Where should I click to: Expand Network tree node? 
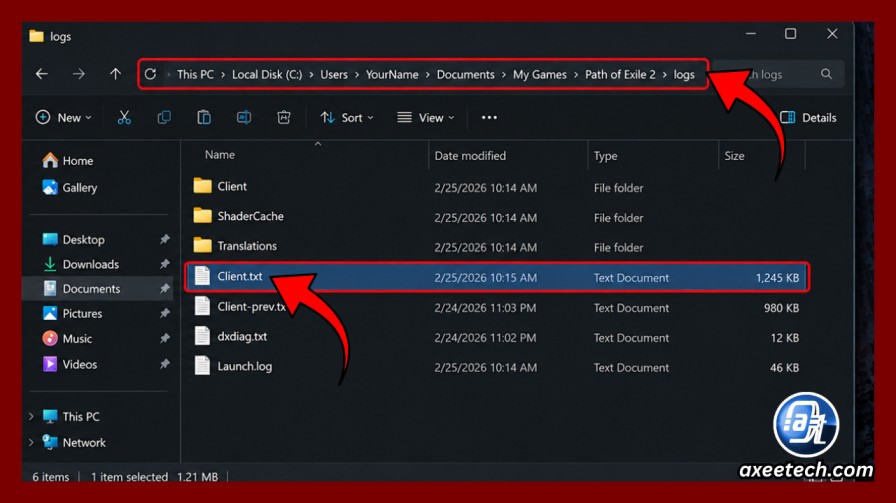pyautogui.click(x=31, y=442)
